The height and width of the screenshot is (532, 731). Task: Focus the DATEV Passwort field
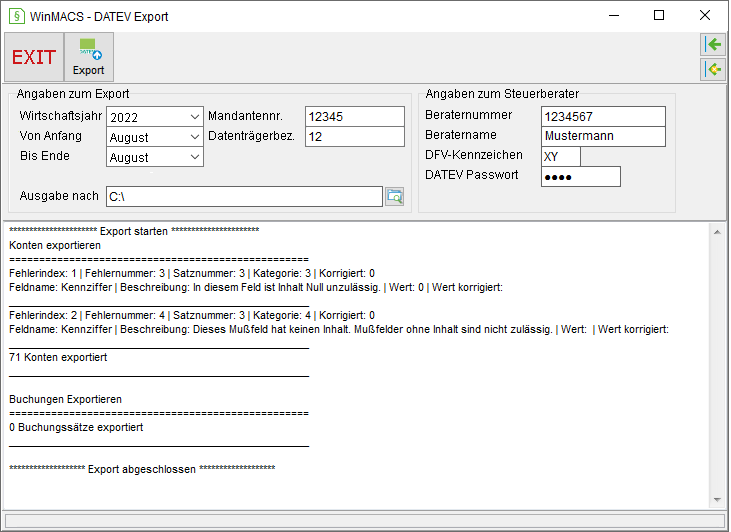pyautogui.click(x=581, y=177)
